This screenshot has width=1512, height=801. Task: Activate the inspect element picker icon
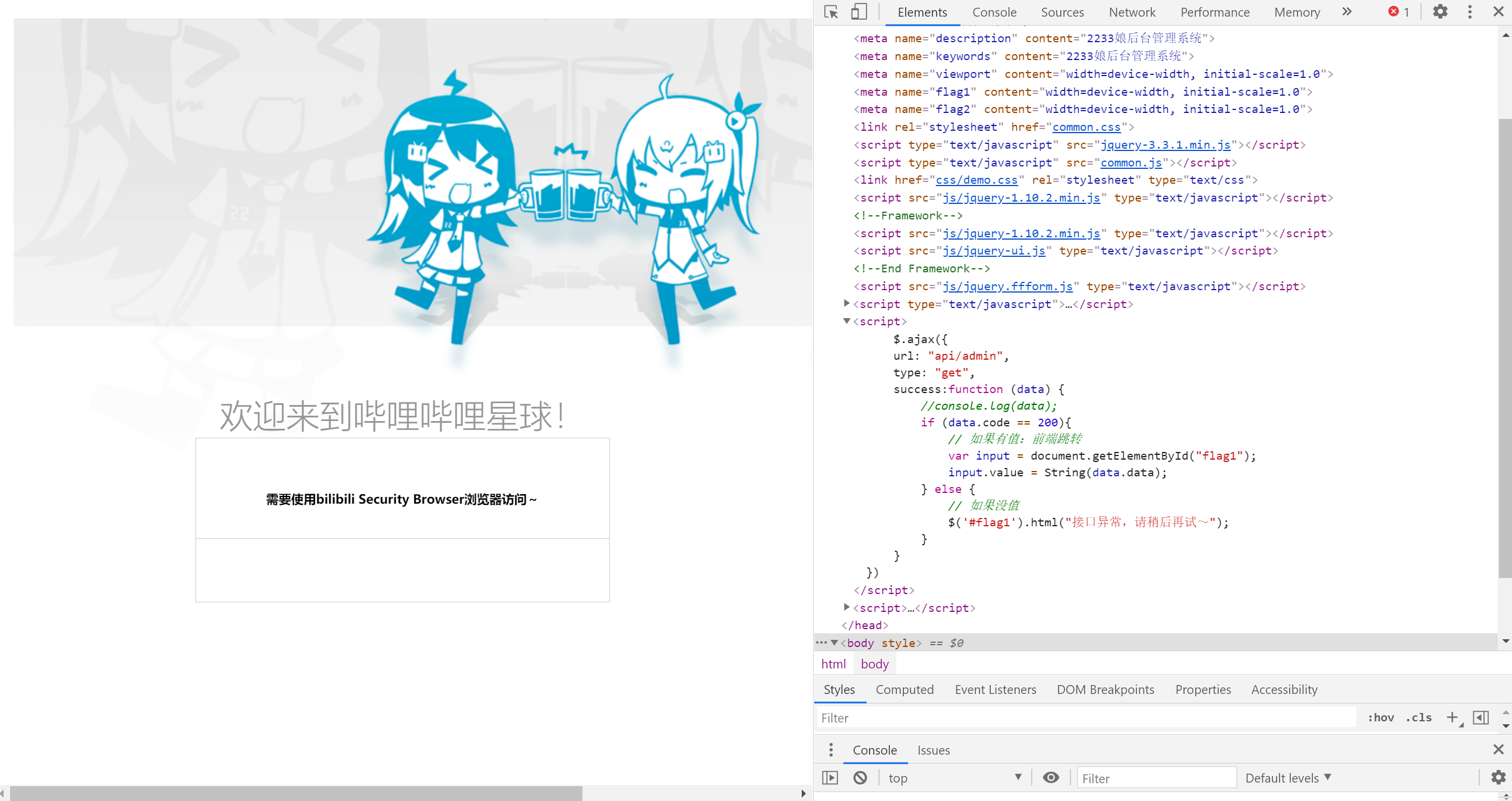831,12
